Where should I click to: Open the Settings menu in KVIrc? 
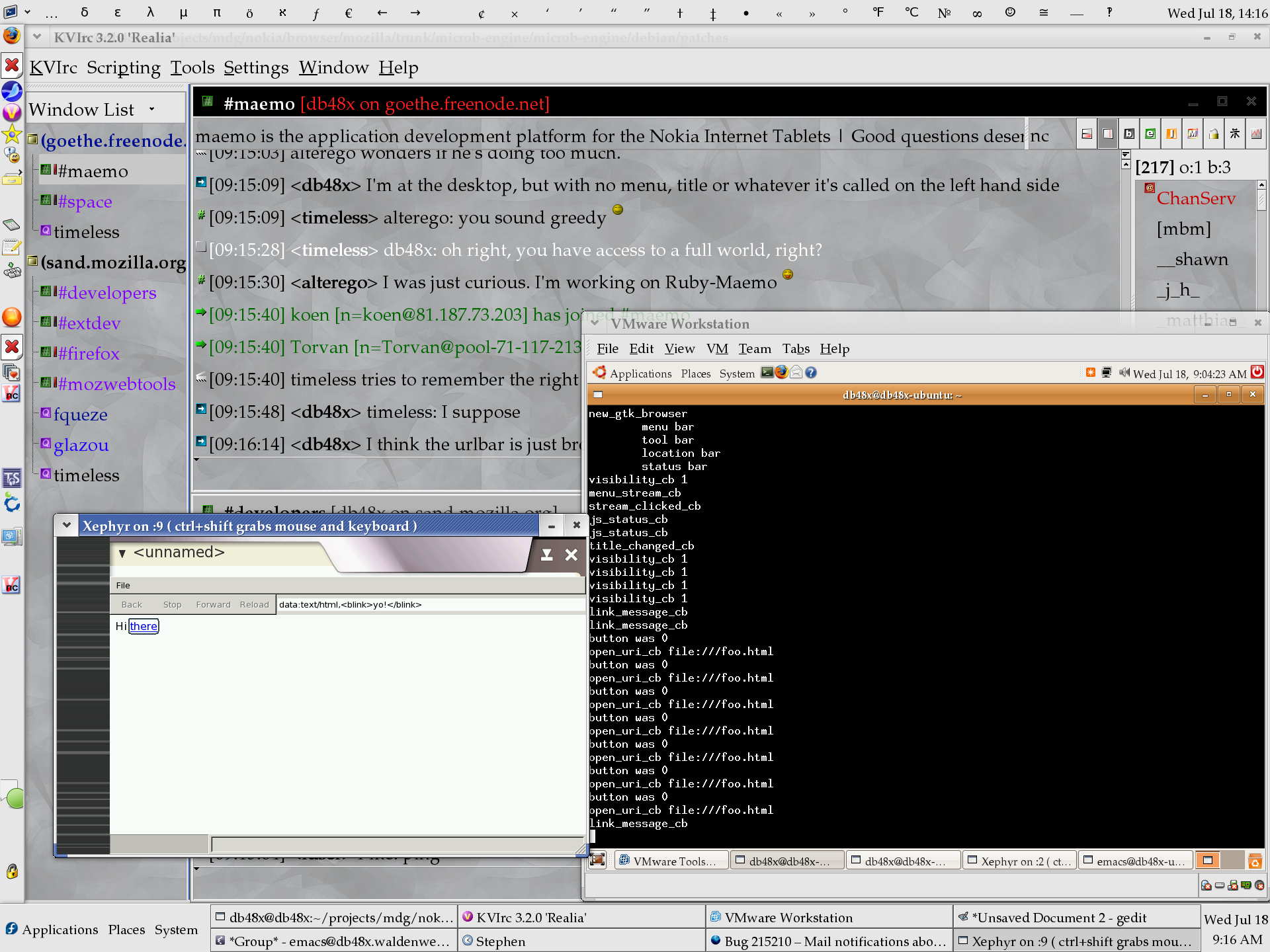click(256, 67)
